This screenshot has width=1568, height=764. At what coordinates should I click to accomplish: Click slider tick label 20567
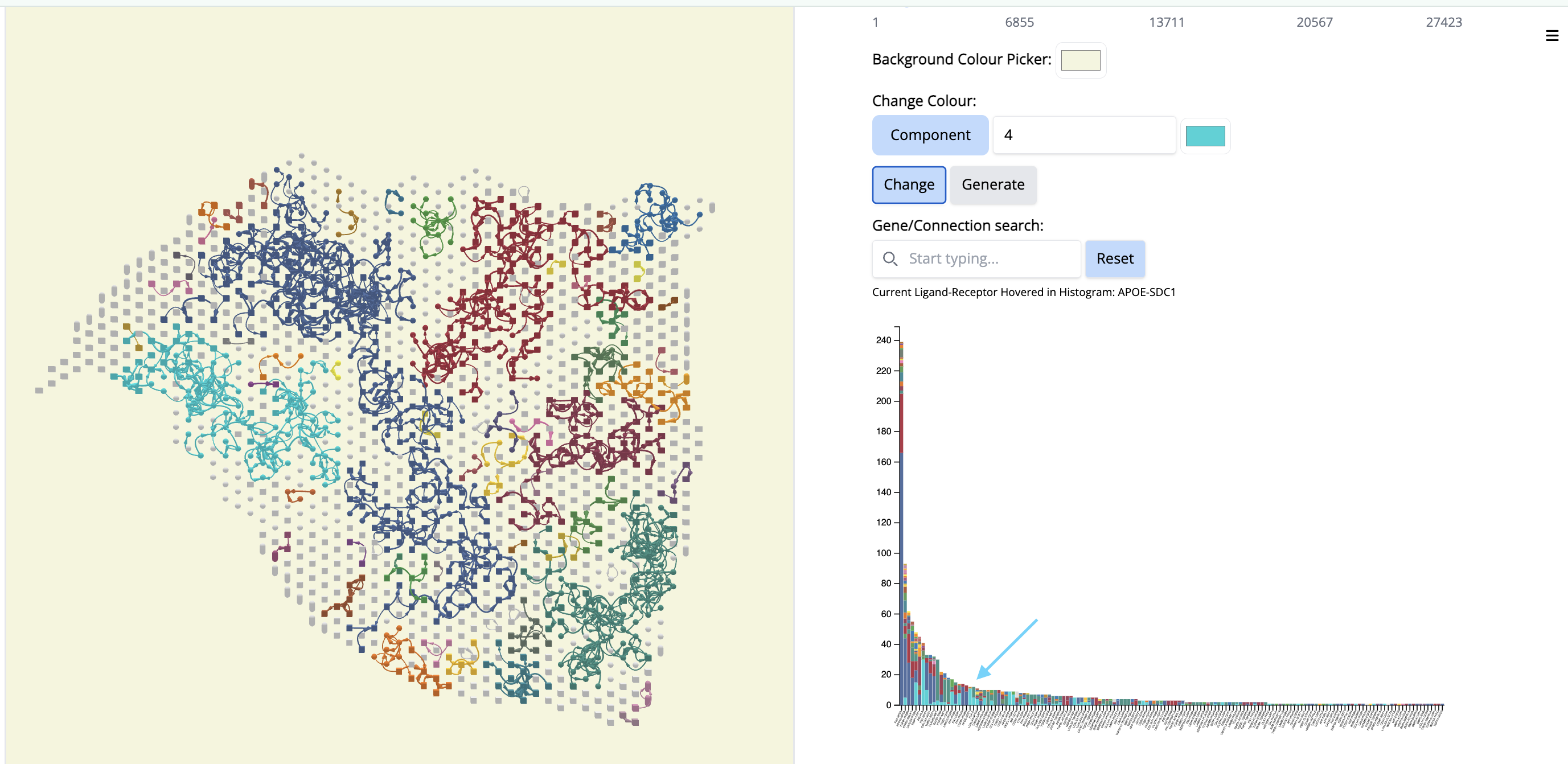[x=1313, y=23]
